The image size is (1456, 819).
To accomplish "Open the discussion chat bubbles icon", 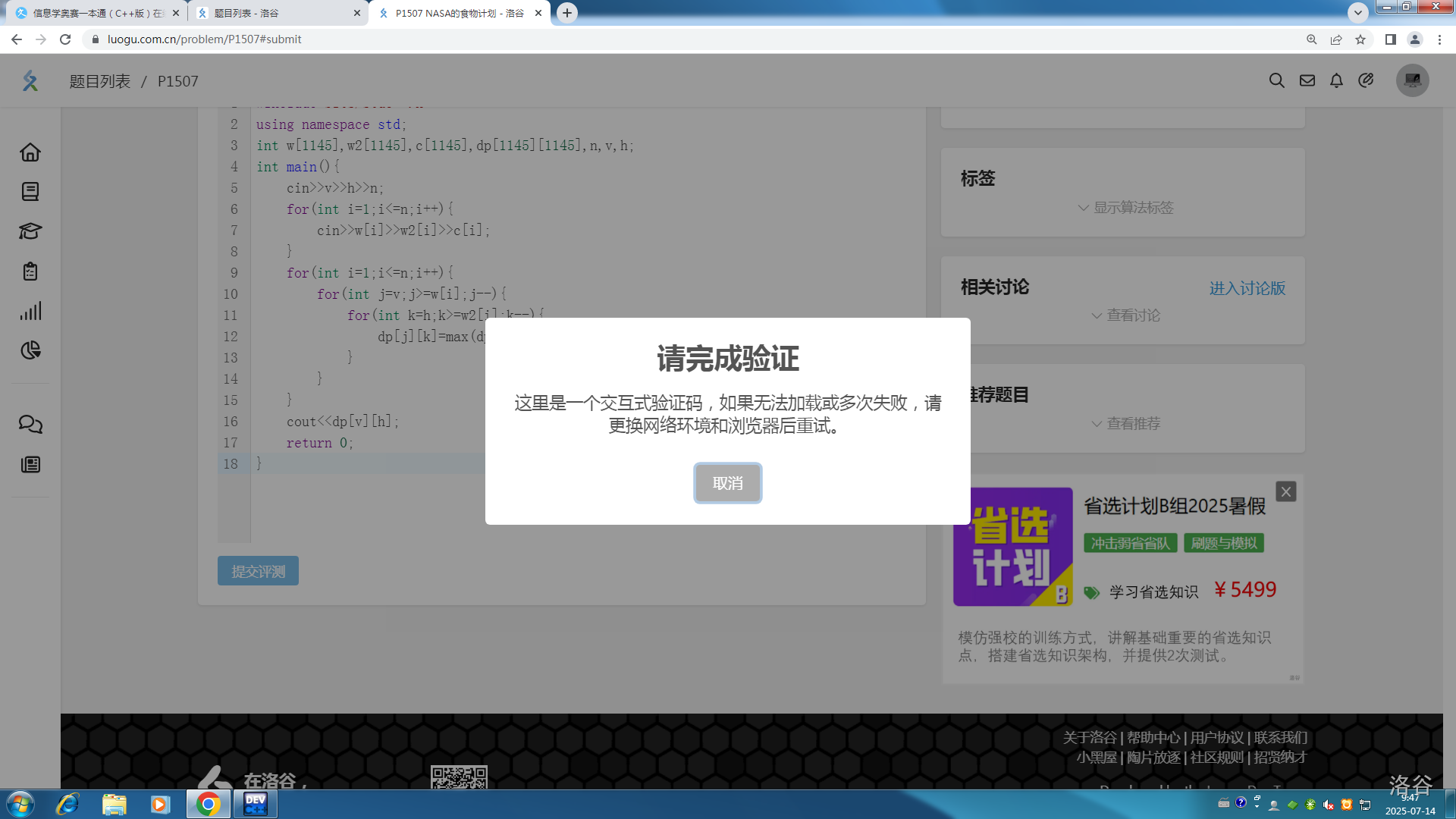I will [x=30, y=425].
